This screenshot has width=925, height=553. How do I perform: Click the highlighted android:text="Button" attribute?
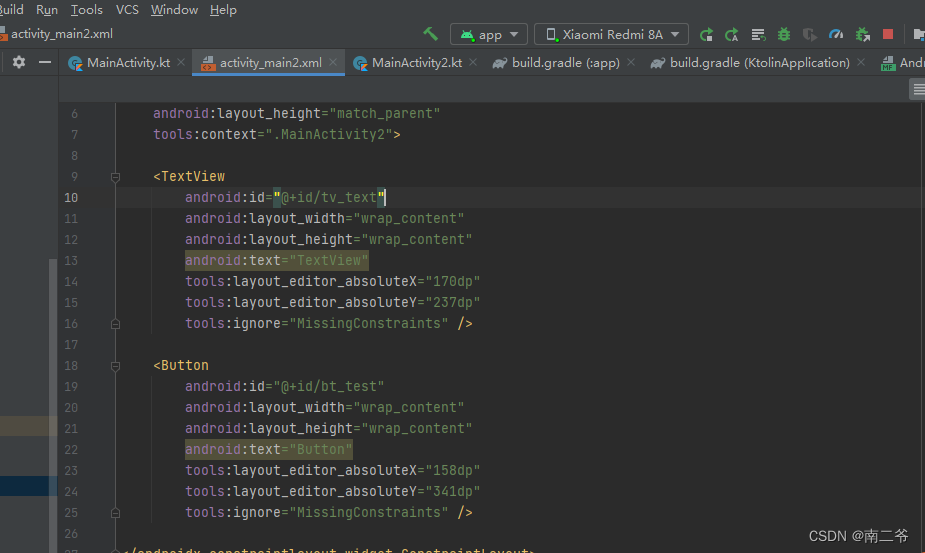[268, 449]
